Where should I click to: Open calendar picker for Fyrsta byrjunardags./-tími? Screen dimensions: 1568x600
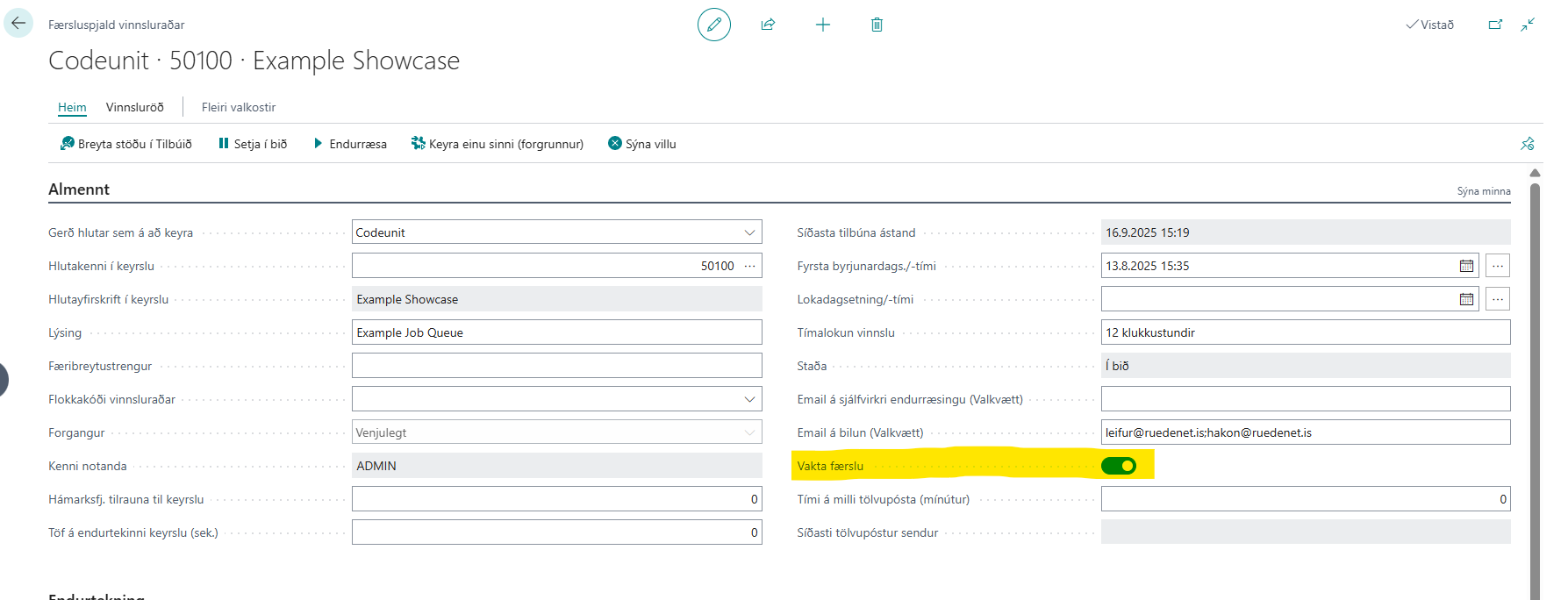tap(1466, 266)
